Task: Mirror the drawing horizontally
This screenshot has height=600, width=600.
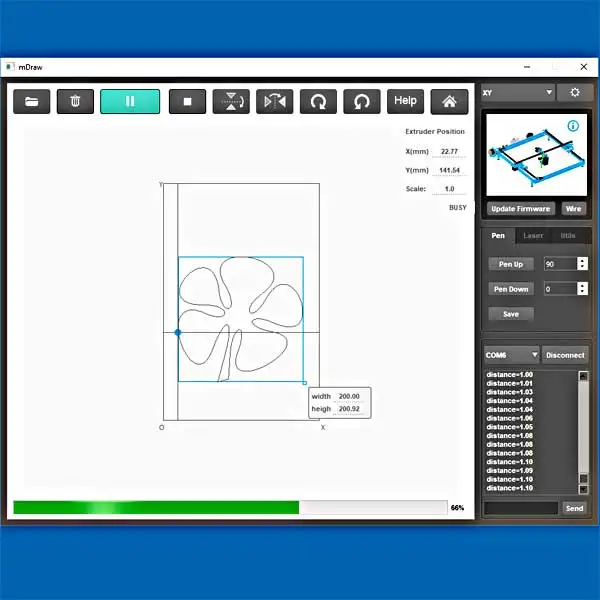Action: tap(274, 101)
